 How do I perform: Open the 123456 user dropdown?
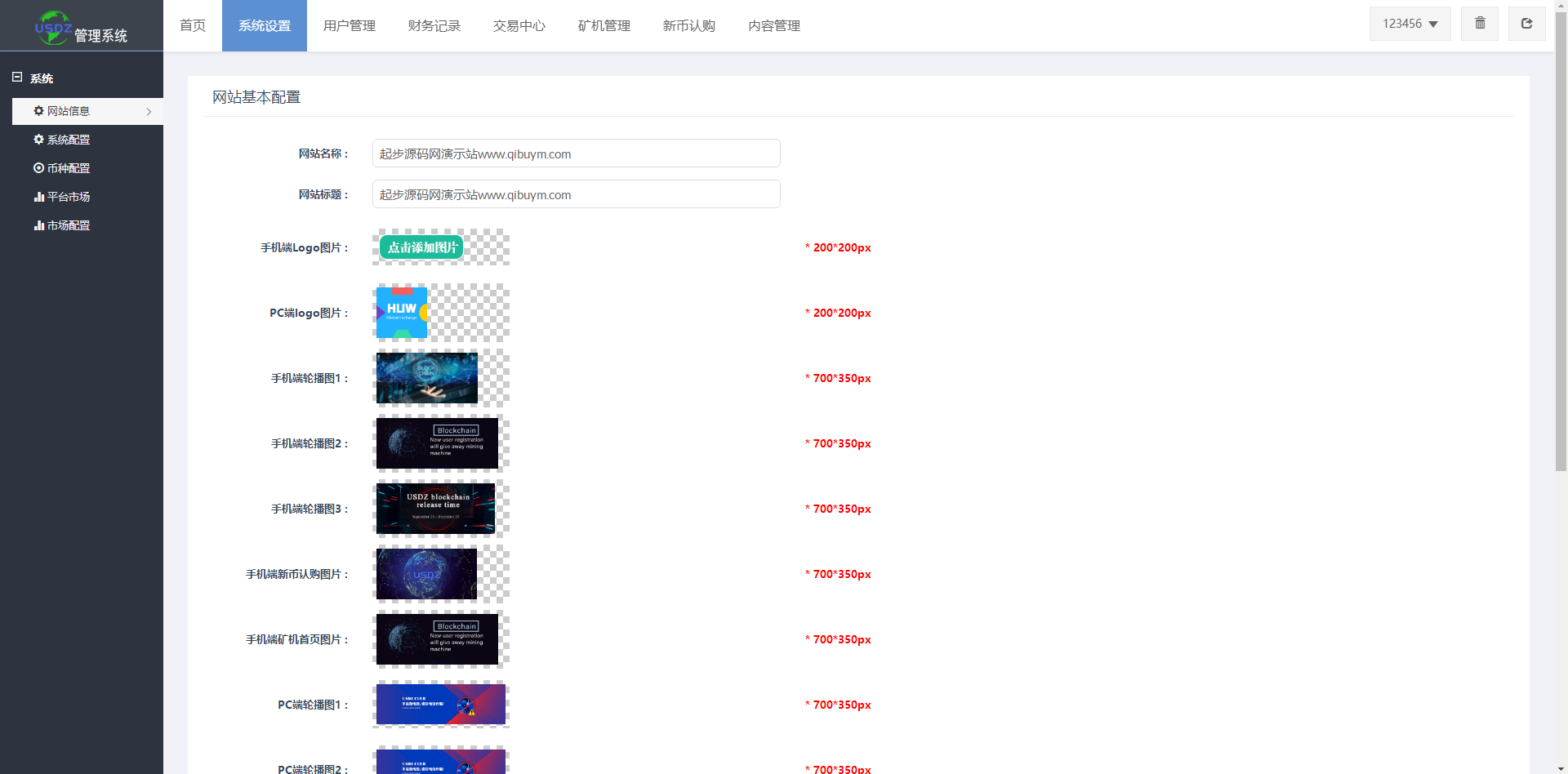pos(1410,24)
